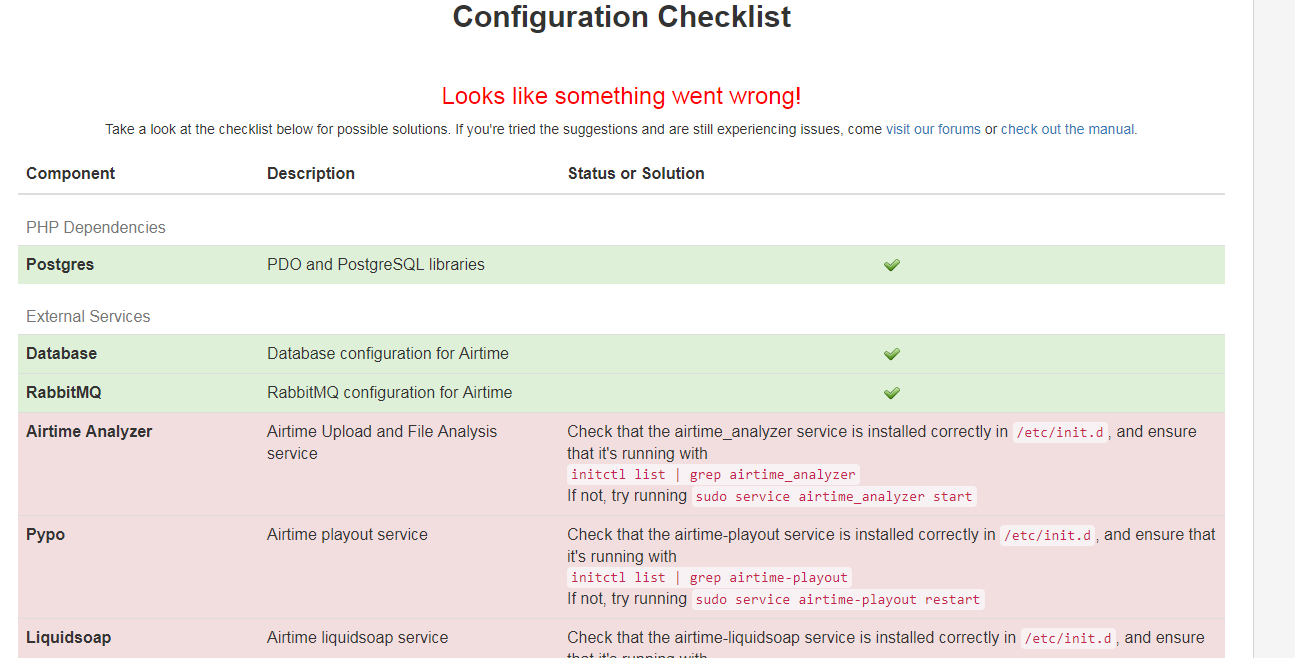Click 'sudo service airtime_analyzer start' code
The width and height of the screenshot is (1295, 658).
[x=833, y=497]
